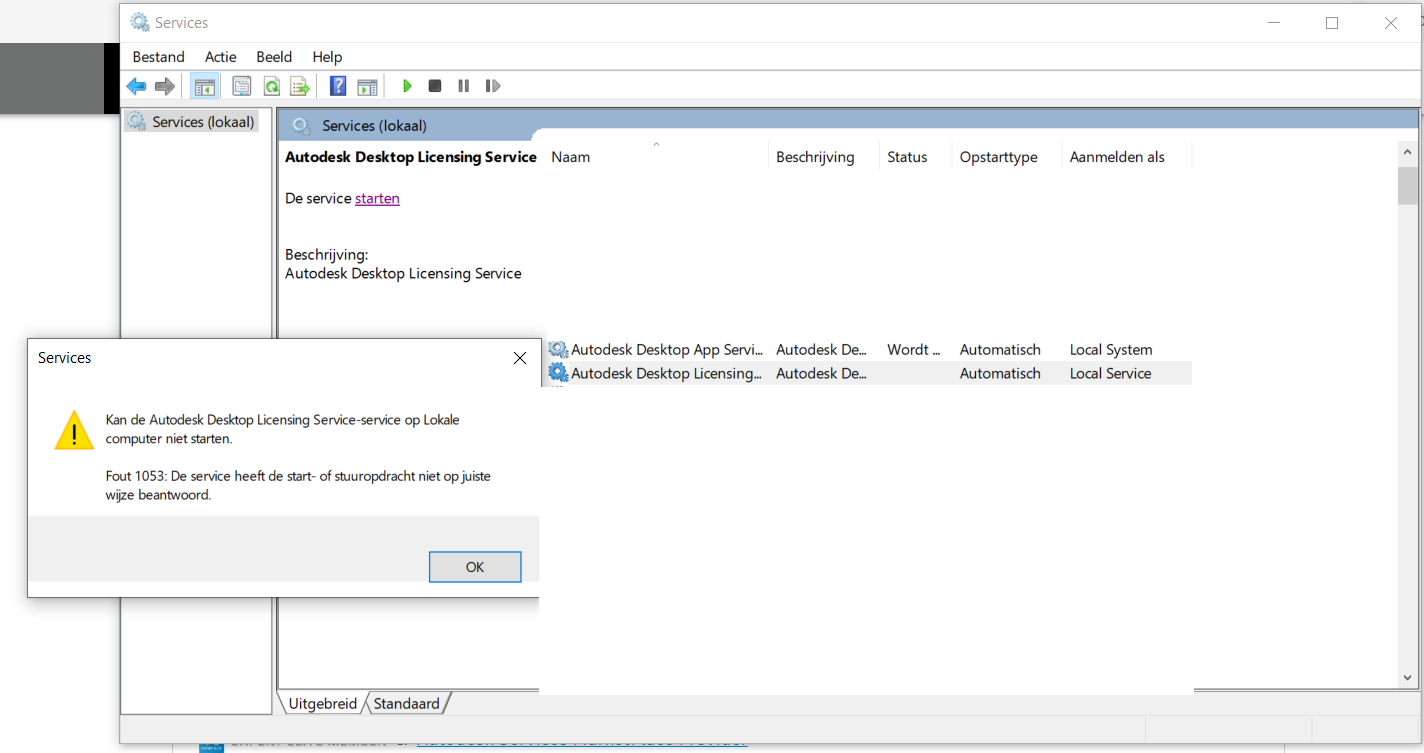Click the gear icon of Autodesk Desktop App Service

point(558,350)
